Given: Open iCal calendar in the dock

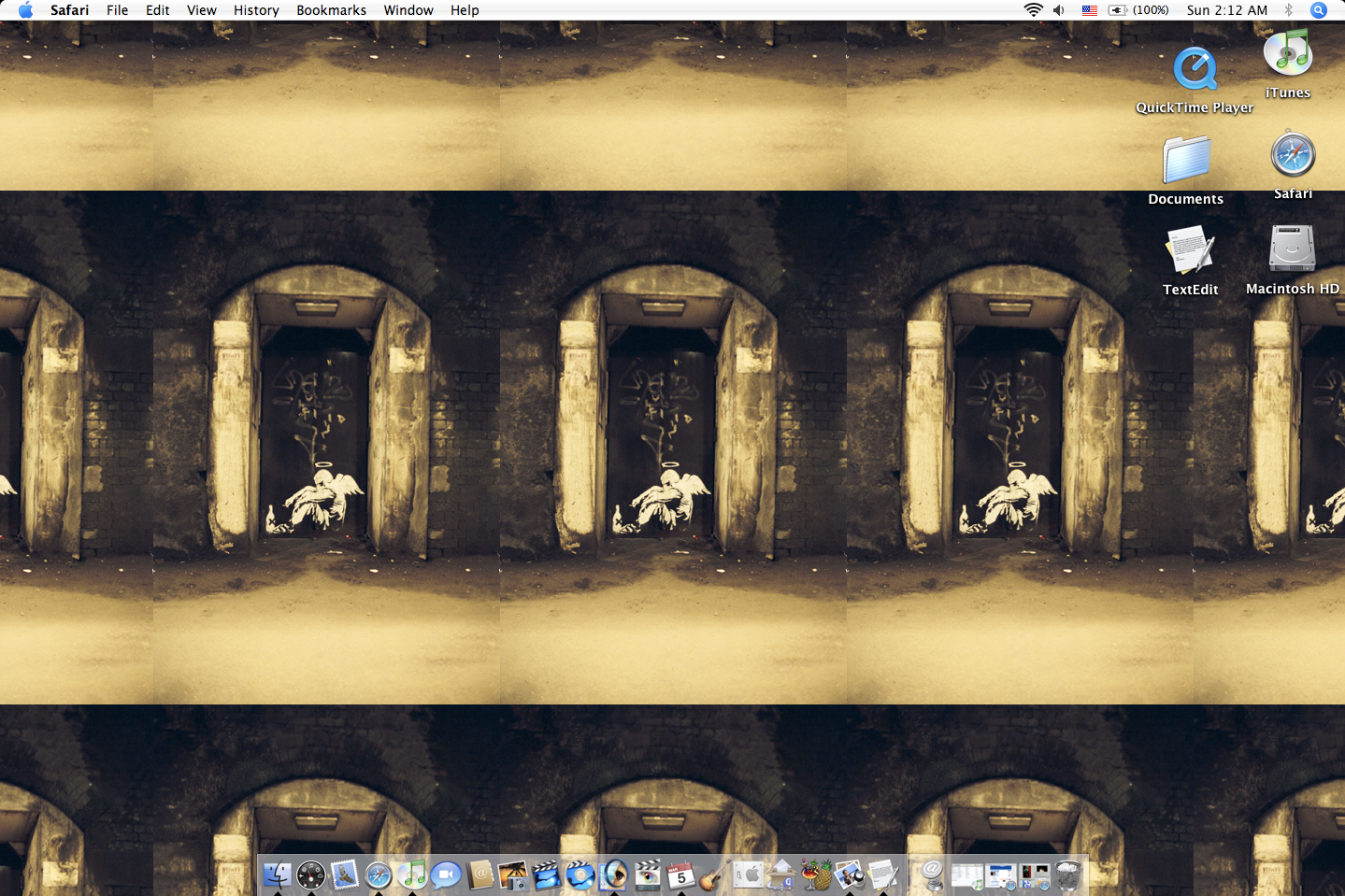Looking at the screenshot, I should click(681, 875).
